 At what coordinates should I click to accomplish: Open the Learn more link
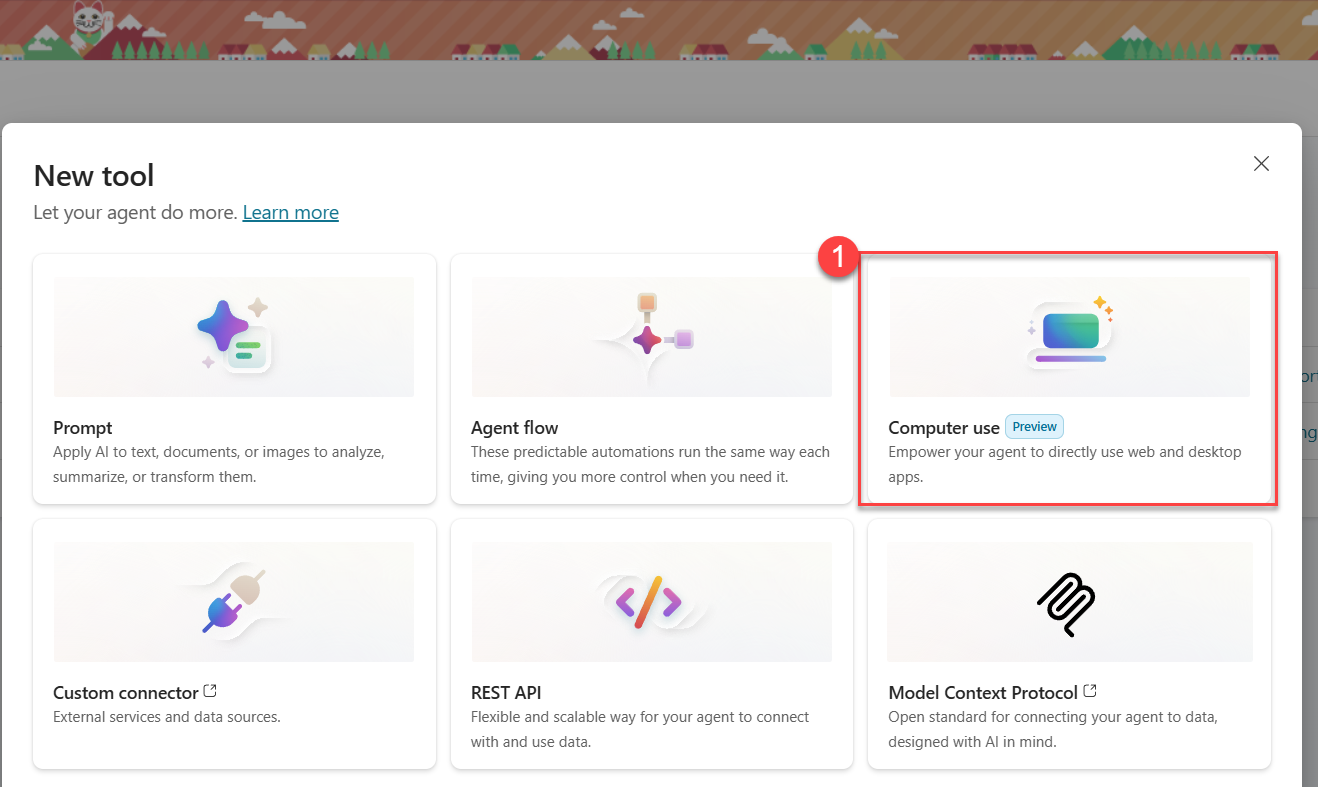(290, 212)
